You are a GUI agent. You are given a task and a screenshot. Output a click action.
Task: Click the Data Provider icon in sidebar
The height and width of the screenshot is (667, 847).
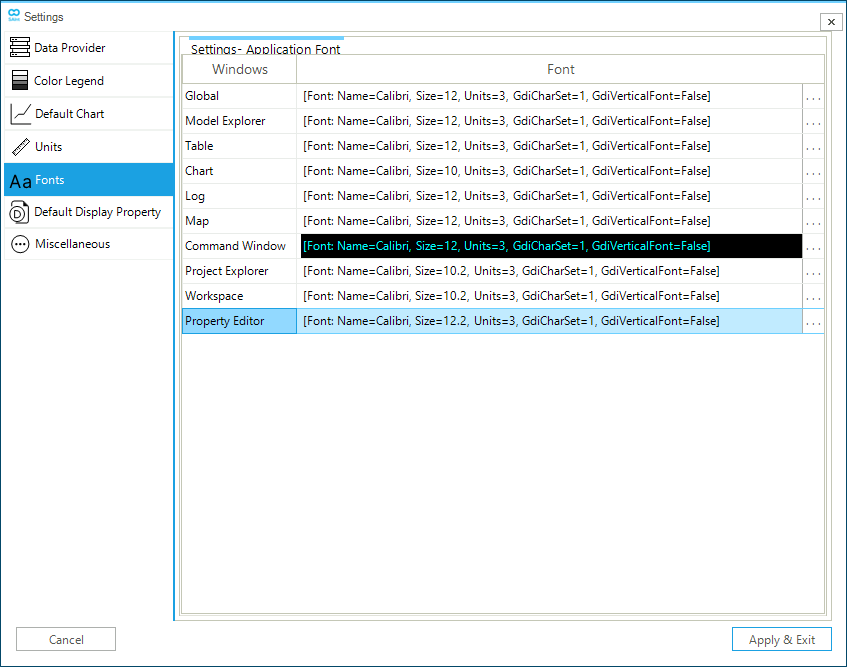[x=19, y=48]
